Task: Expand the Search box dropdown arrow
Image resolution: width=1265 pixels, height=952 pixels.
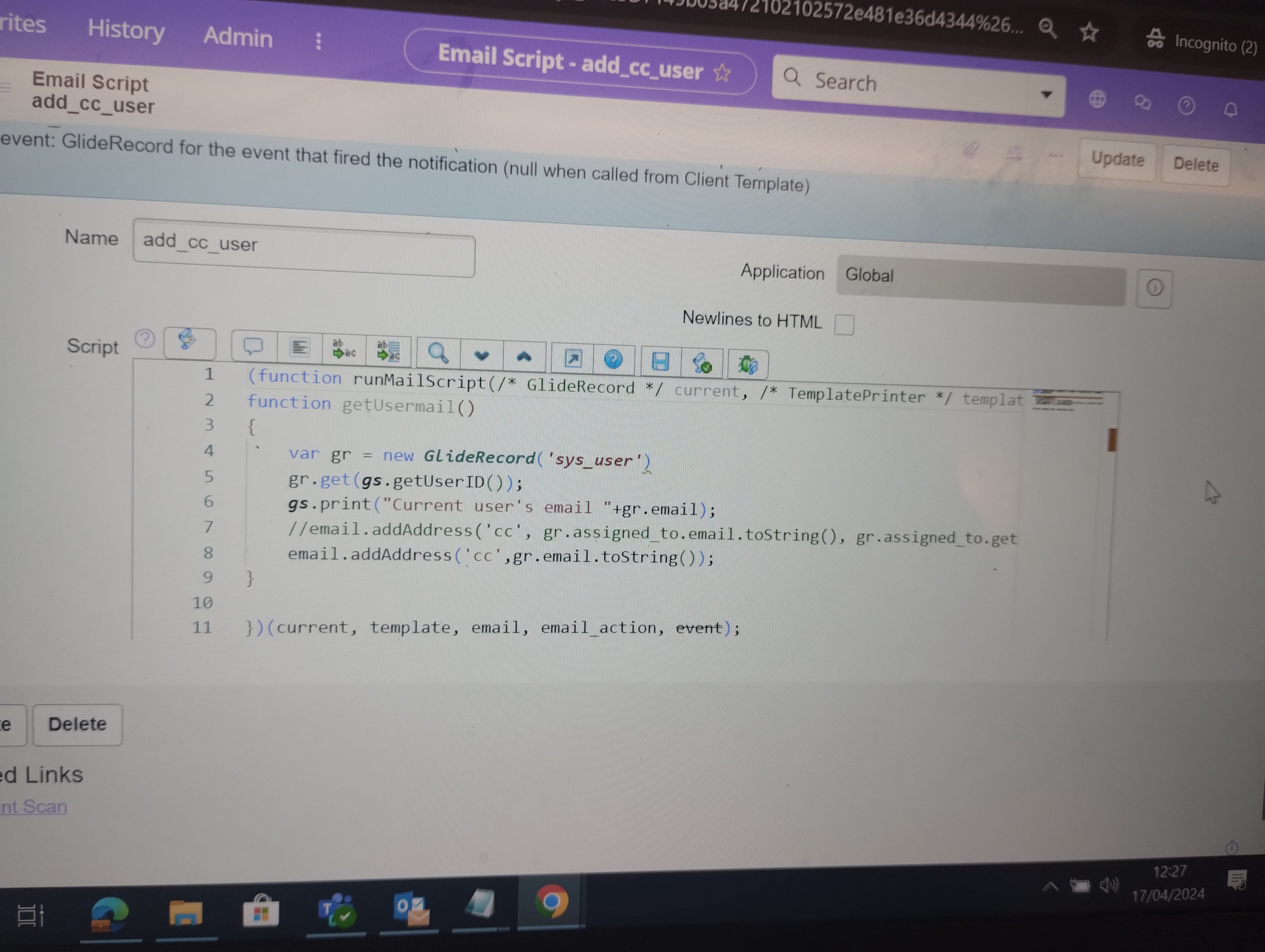Action: pyautogui.click(x=1046, y=94)
